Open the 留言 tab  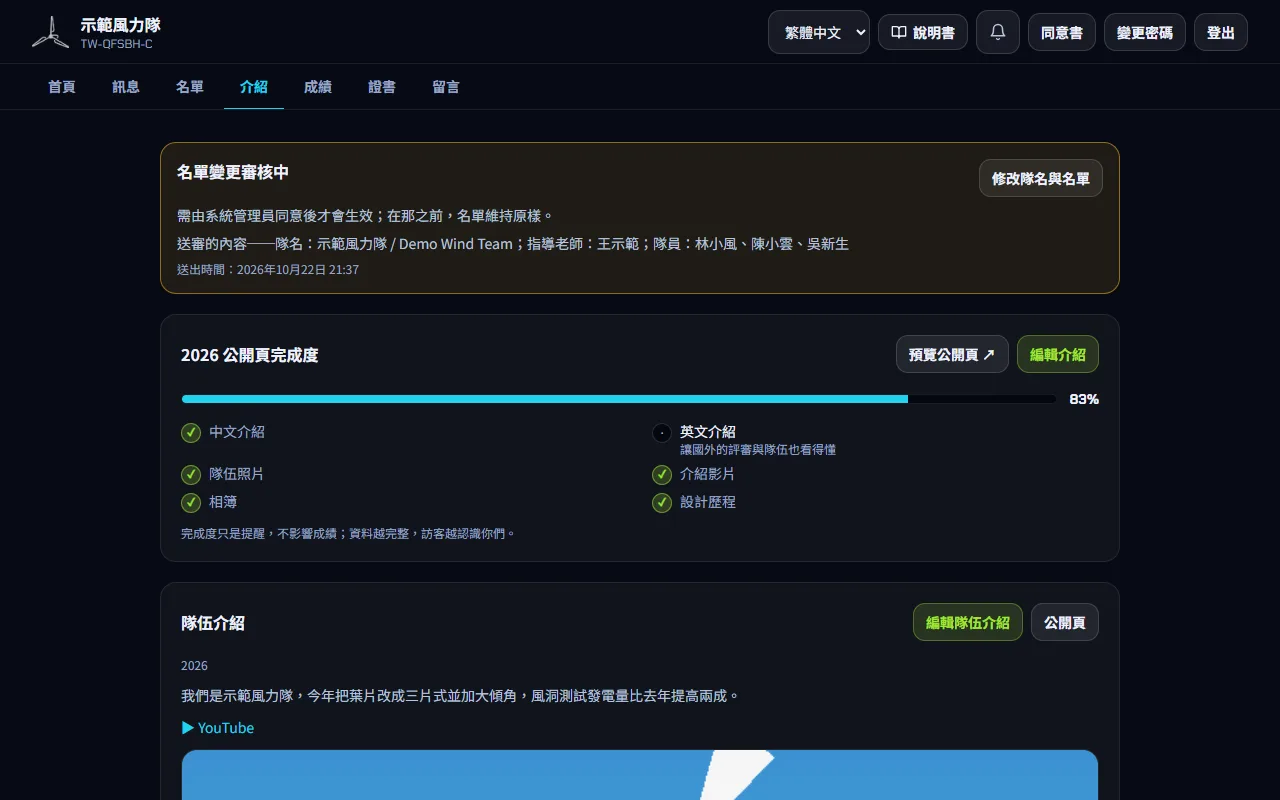[446, 87]
